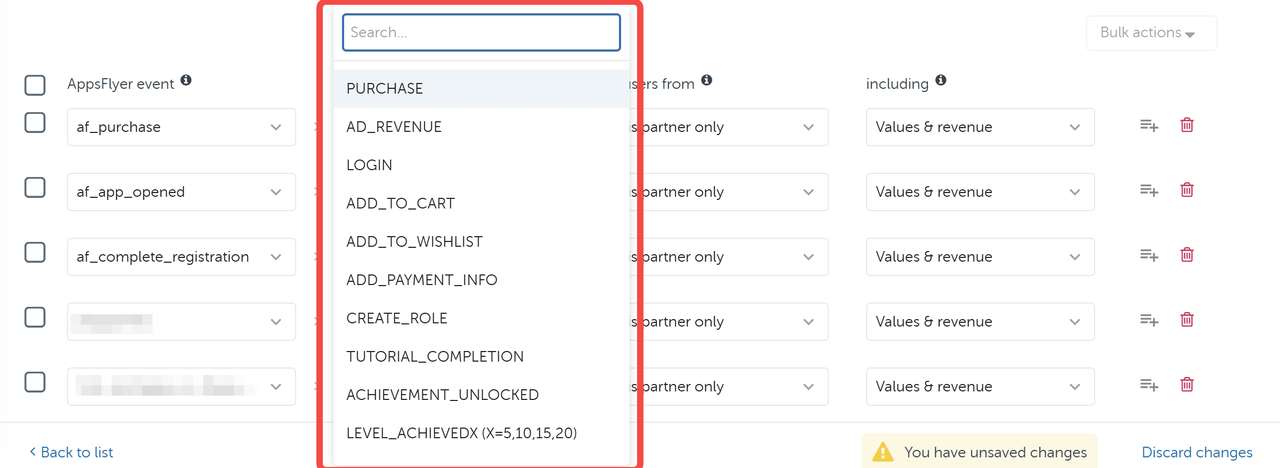This screenshot has height=468, width=1280.
Task: Delete the af_purchase event row
Action: (x=1187, y=125)
